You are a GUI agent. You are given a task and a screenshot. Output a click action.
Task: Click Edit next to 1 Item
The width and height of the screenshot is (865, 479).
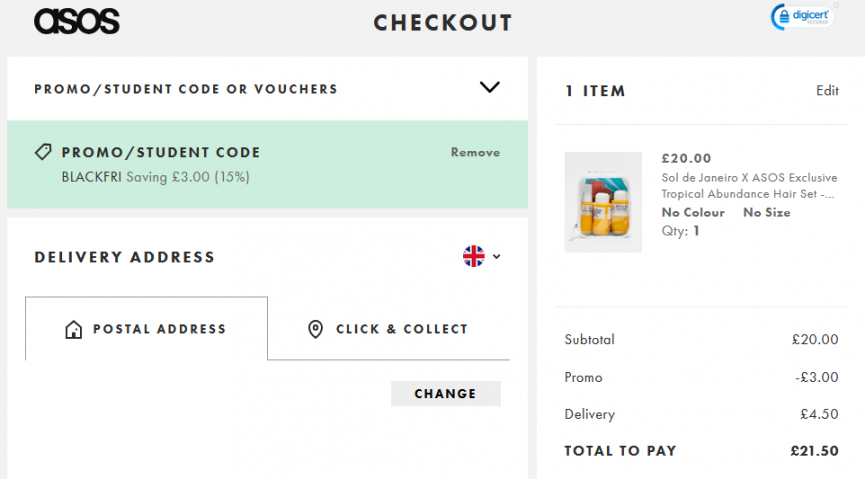(x=827, y=91)
